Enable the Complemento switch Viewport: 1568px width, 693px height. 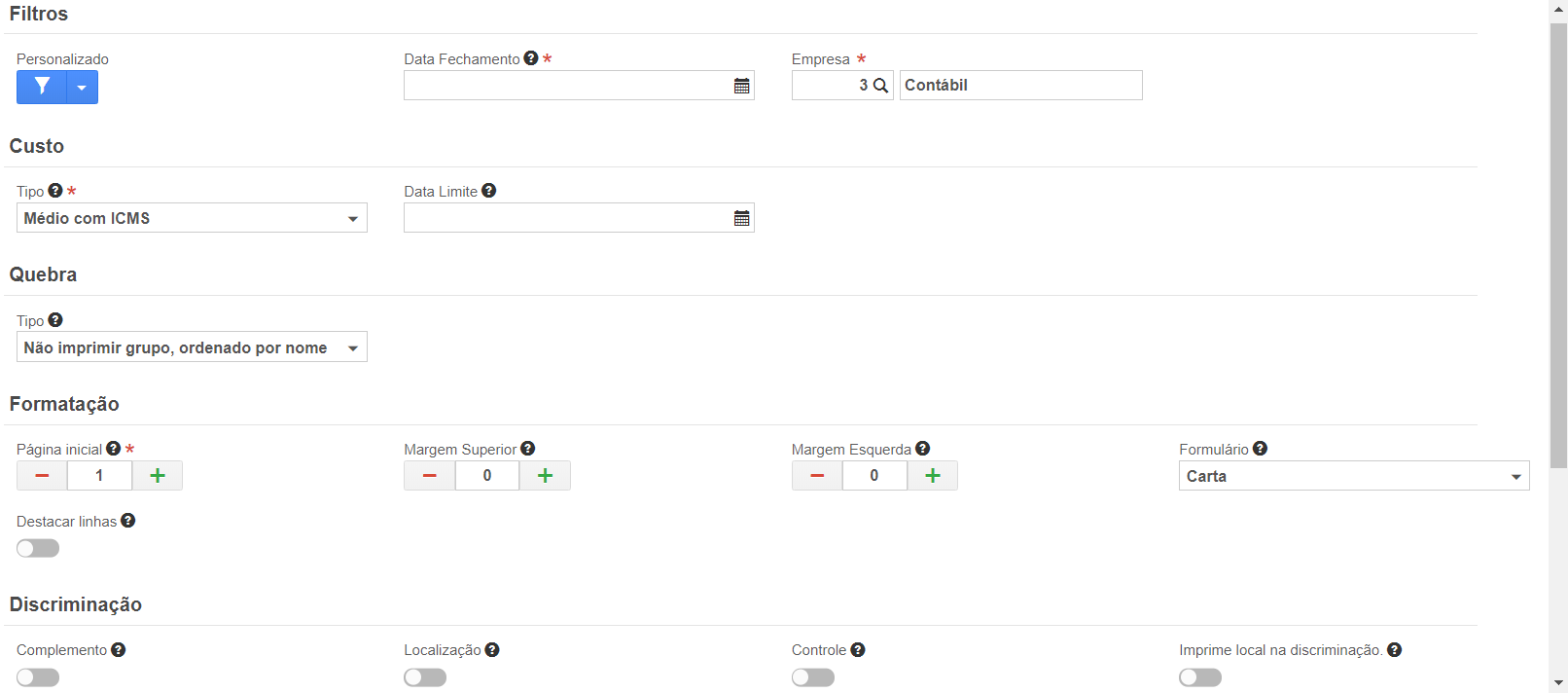38,676
